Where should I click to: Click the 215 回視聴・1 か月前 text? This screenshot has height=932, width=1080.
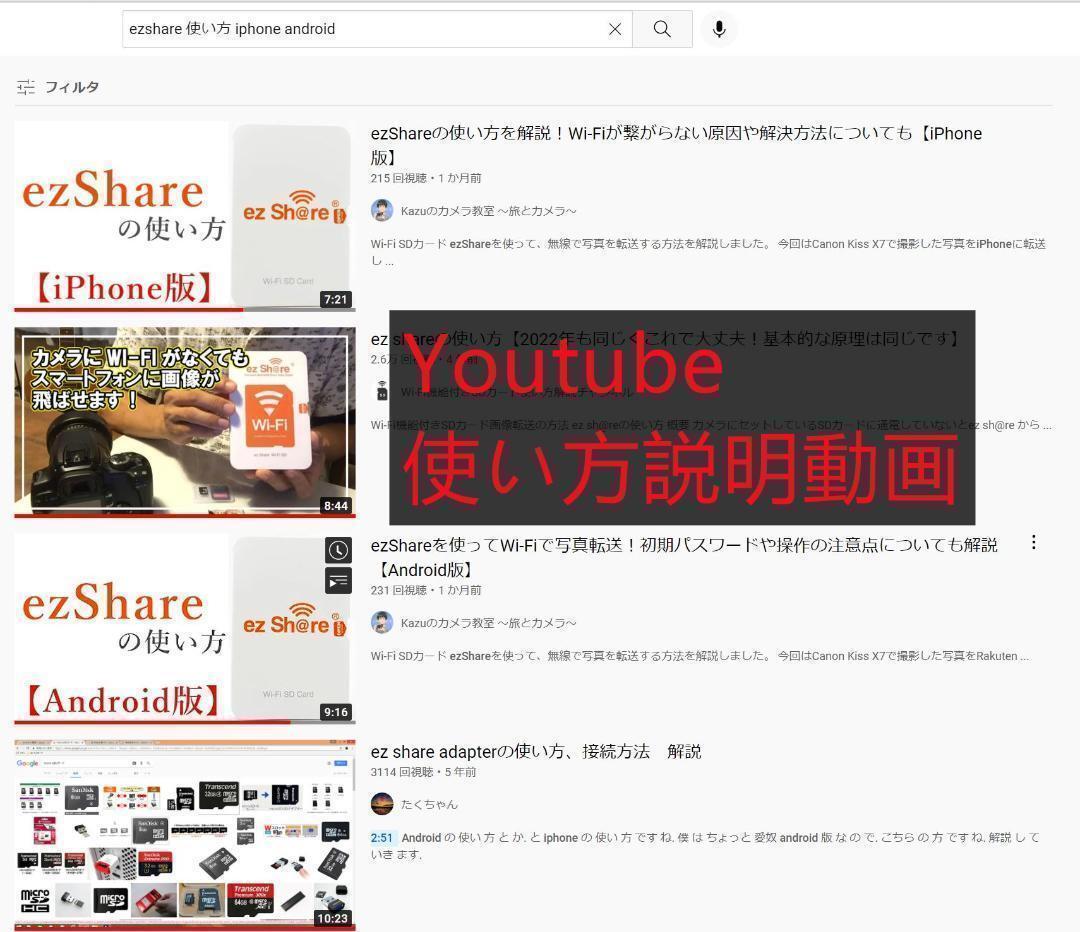click(426, 178)
